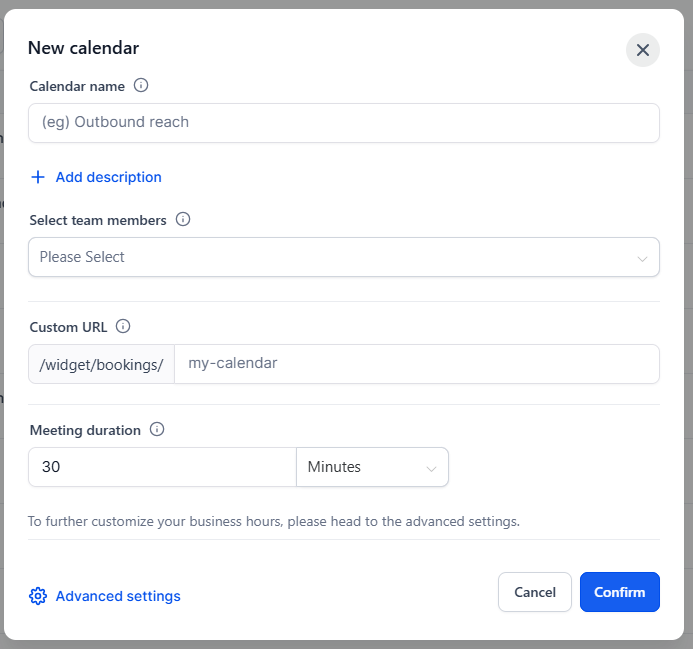Click the Meeting duration info icon
Screen dimensions: 693x649
157,430
